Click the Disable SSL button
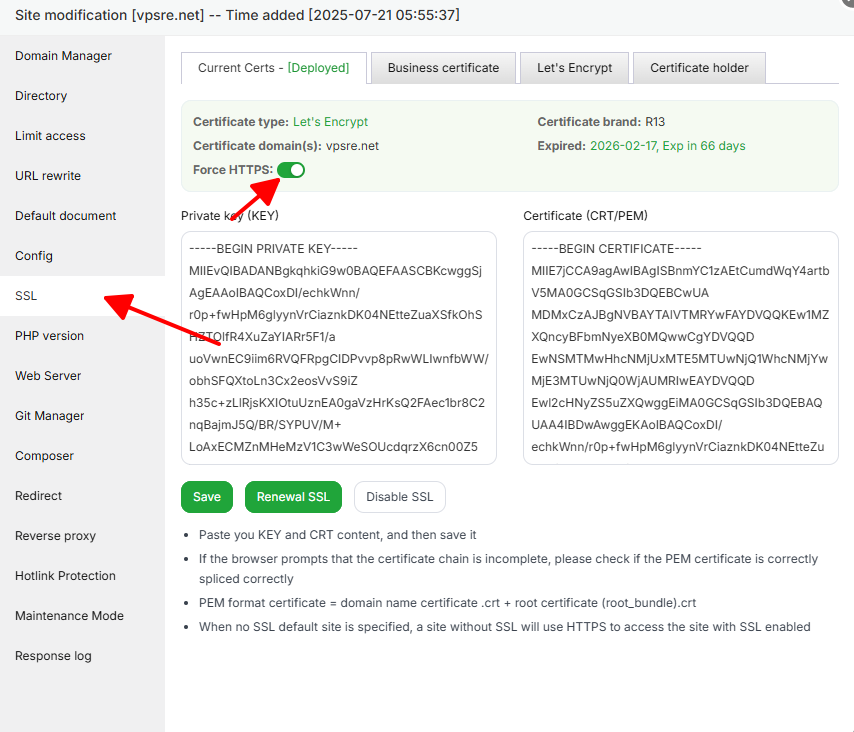Image resolution: width=854 pixels, height=732 pixels. [399, 497]
